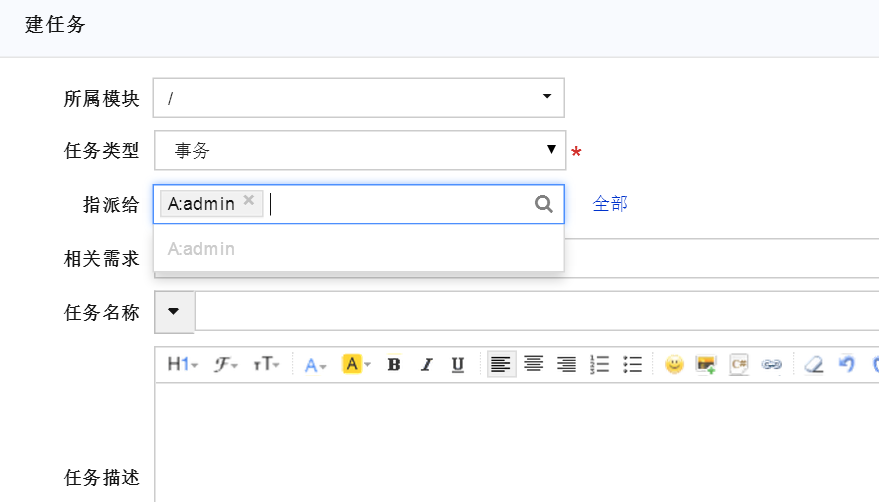Click the 任务名称 task name input field
879x502 pixels.
pyautogui.click(x=536, y=311)
